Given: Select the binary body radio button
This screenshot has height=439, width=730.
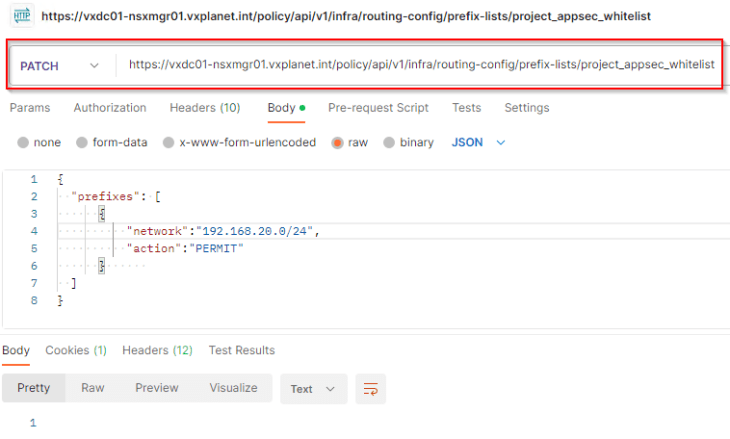Looking at the screenshot, I should (389, 142).
